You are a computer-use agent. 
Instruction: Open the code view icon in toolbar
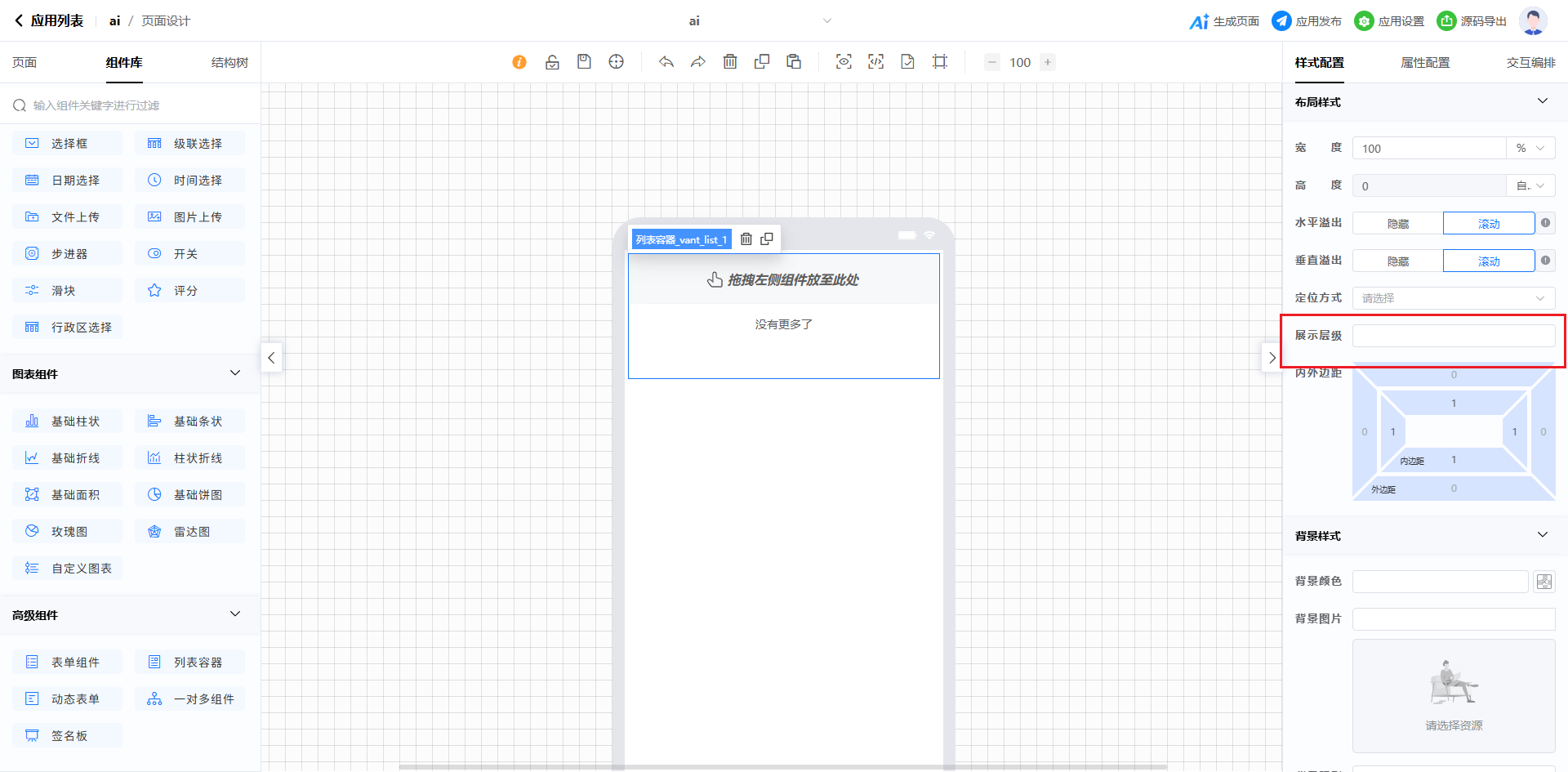tap(875, 62)
